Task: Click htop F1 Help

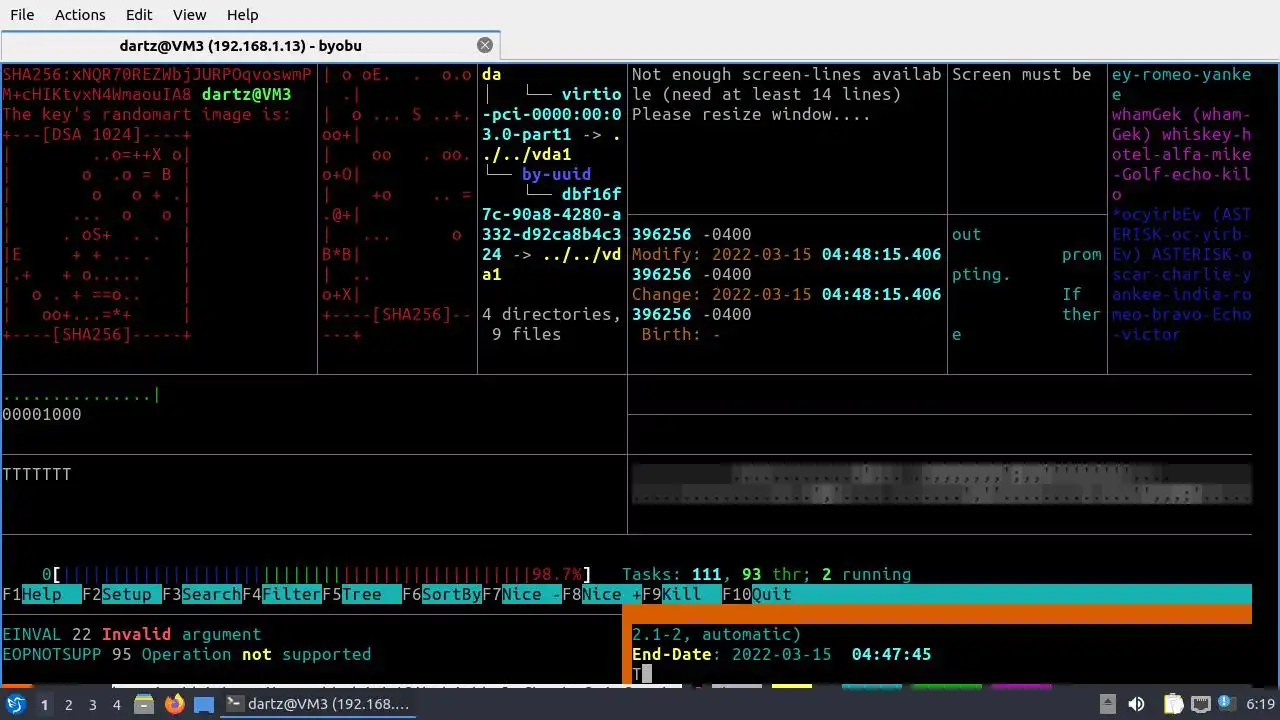Action: pos(42,594)
